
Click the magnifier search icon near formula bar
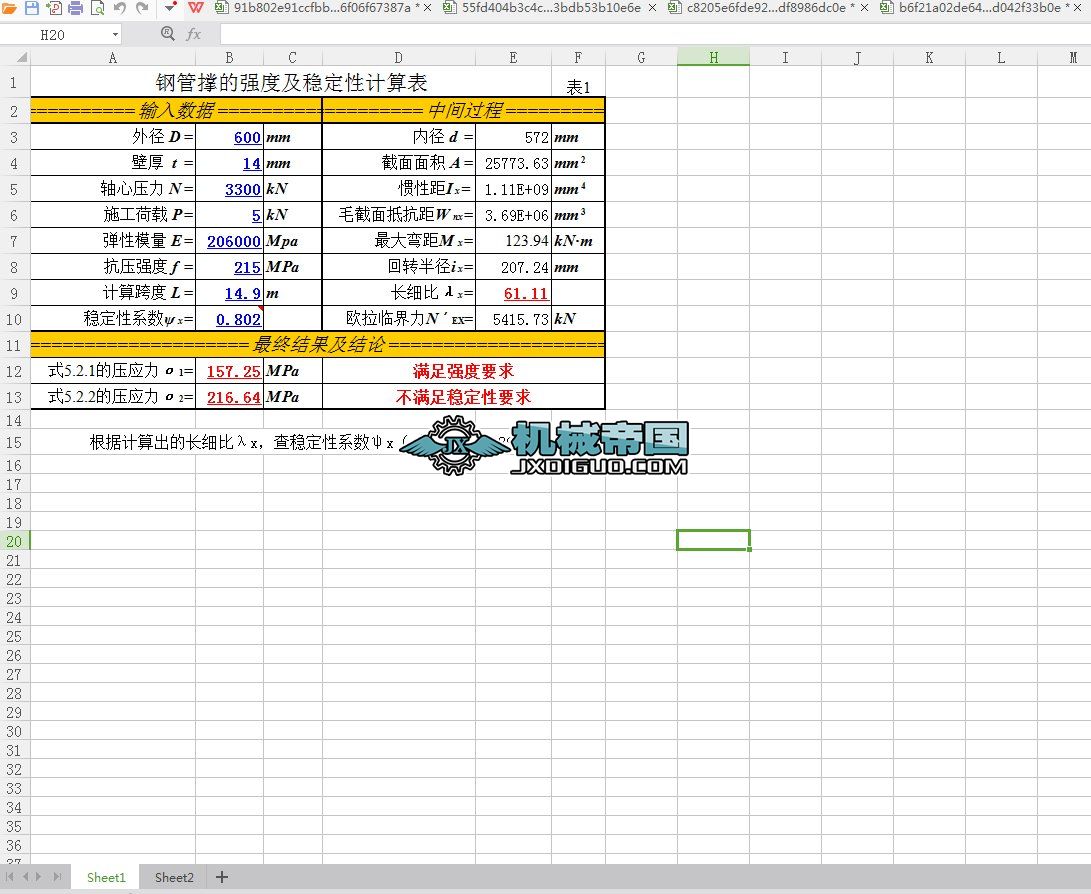pyautogui.click(x=166, y=33)
